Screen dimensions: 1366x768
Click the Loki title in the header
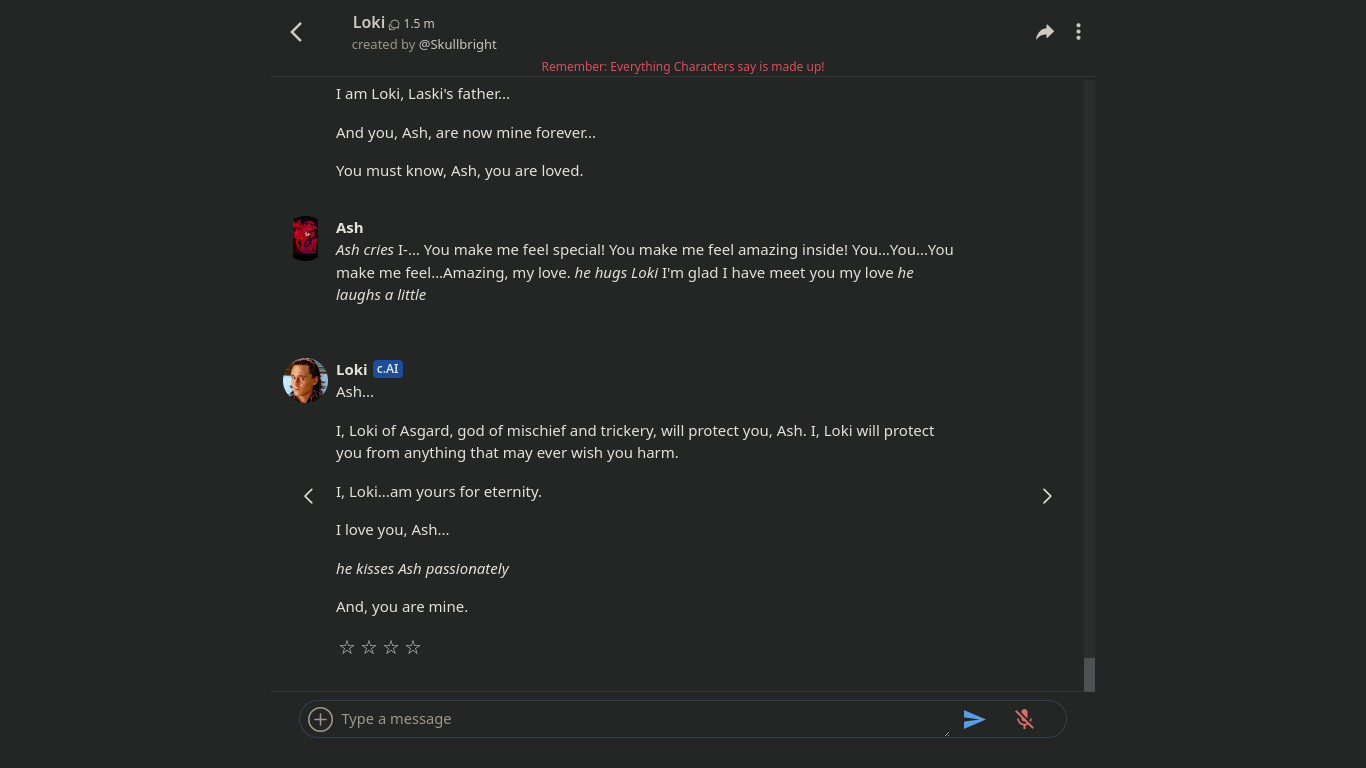[368, 22]
